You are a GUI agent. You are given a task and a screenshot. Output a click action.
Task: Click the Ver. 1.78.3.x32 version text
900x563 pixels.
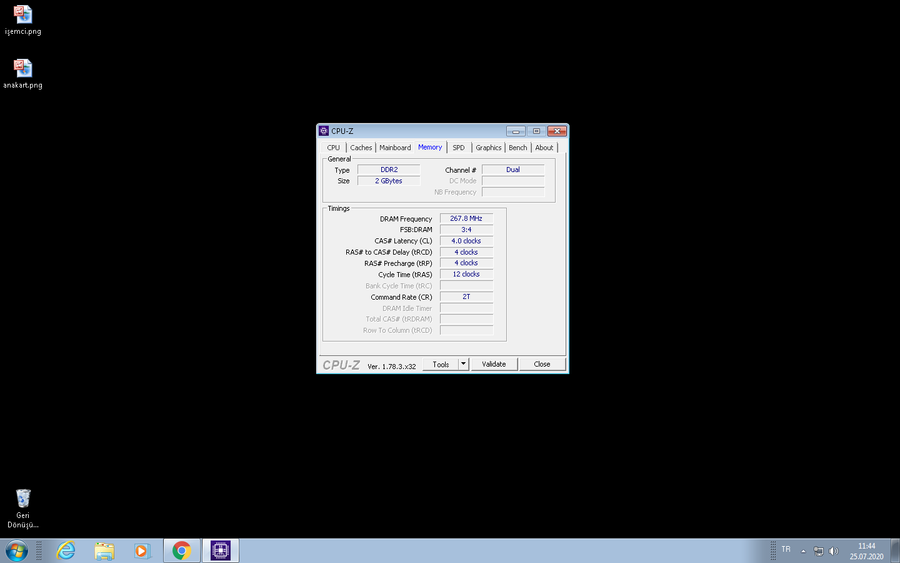(x=391, y=366)
